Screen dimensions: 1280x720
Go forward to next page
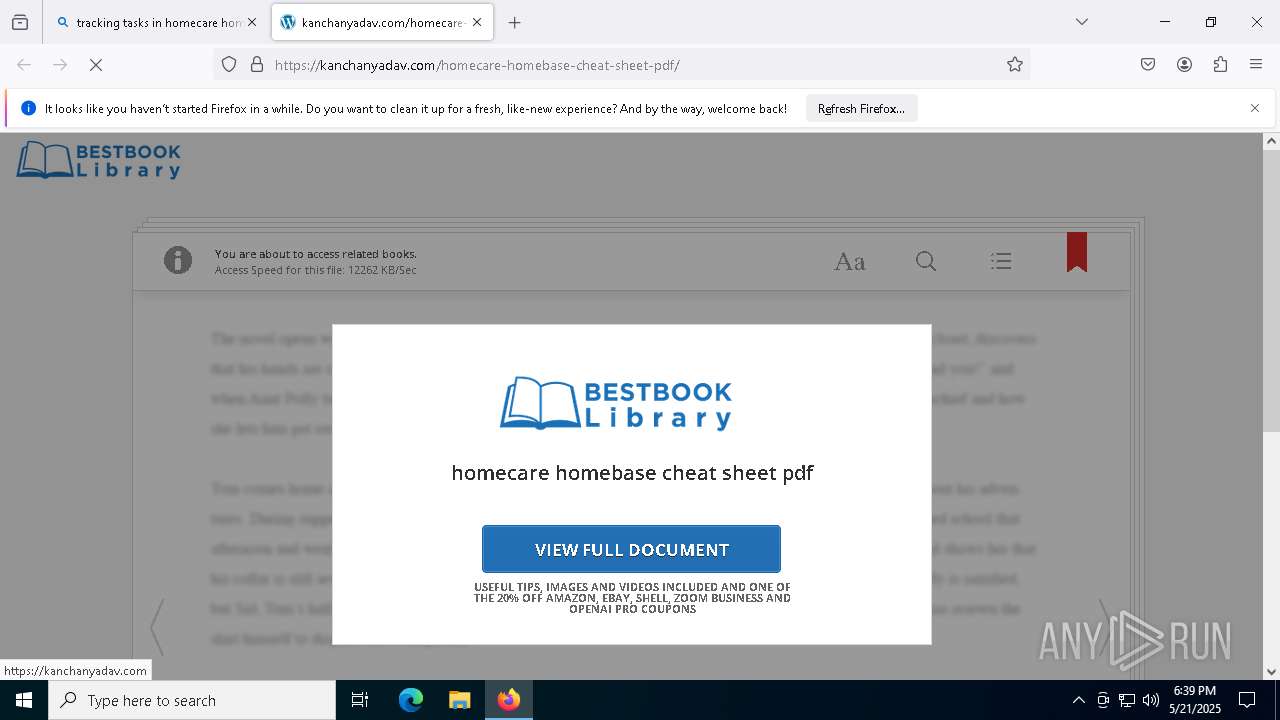pos(60,65)
